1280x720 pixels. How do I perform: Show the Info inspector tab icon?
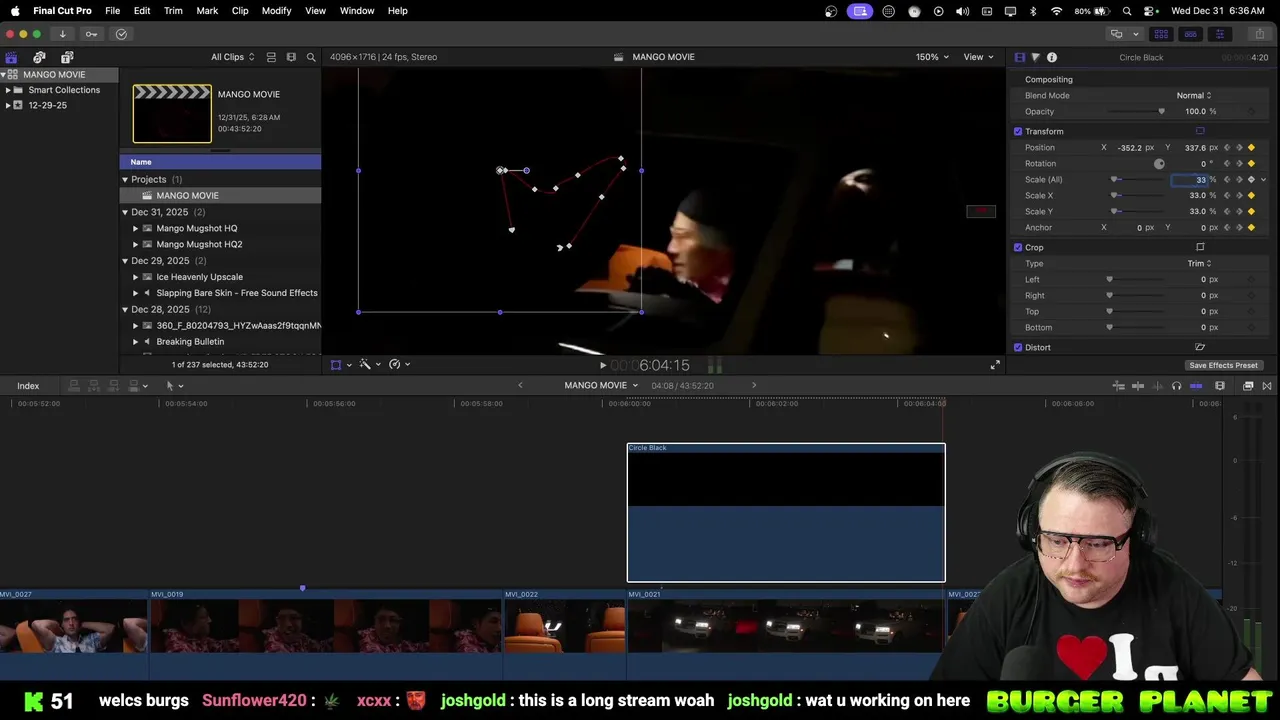click(1051, 57)
